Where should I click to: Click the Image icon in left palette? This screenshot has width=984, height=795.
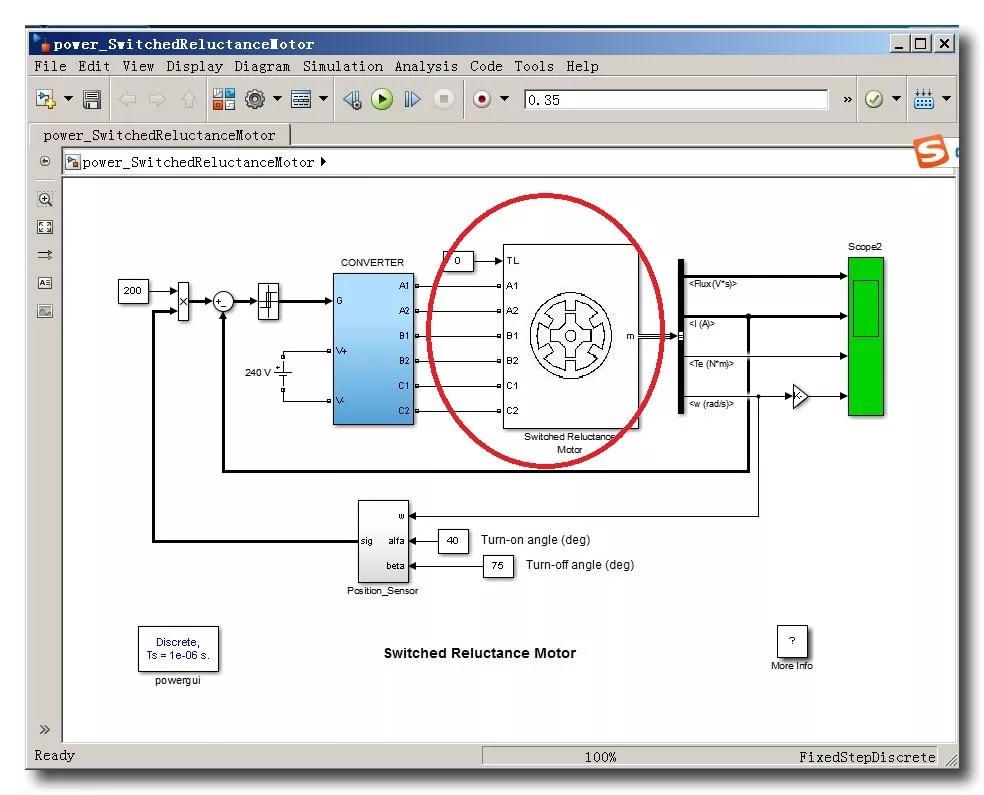pos(45,311)
